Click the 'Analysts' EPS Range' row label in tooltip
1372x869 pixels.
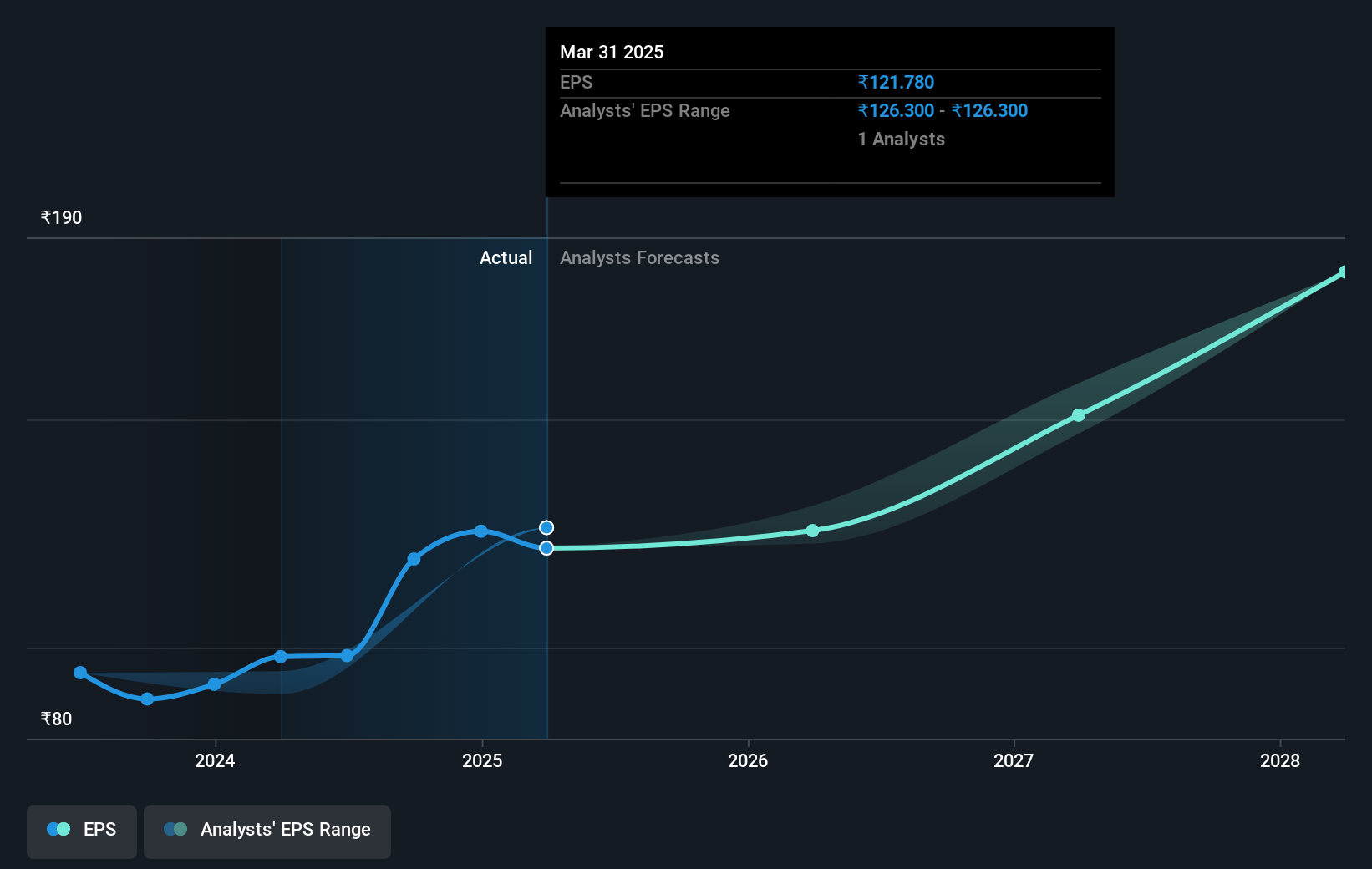(645, 111)
